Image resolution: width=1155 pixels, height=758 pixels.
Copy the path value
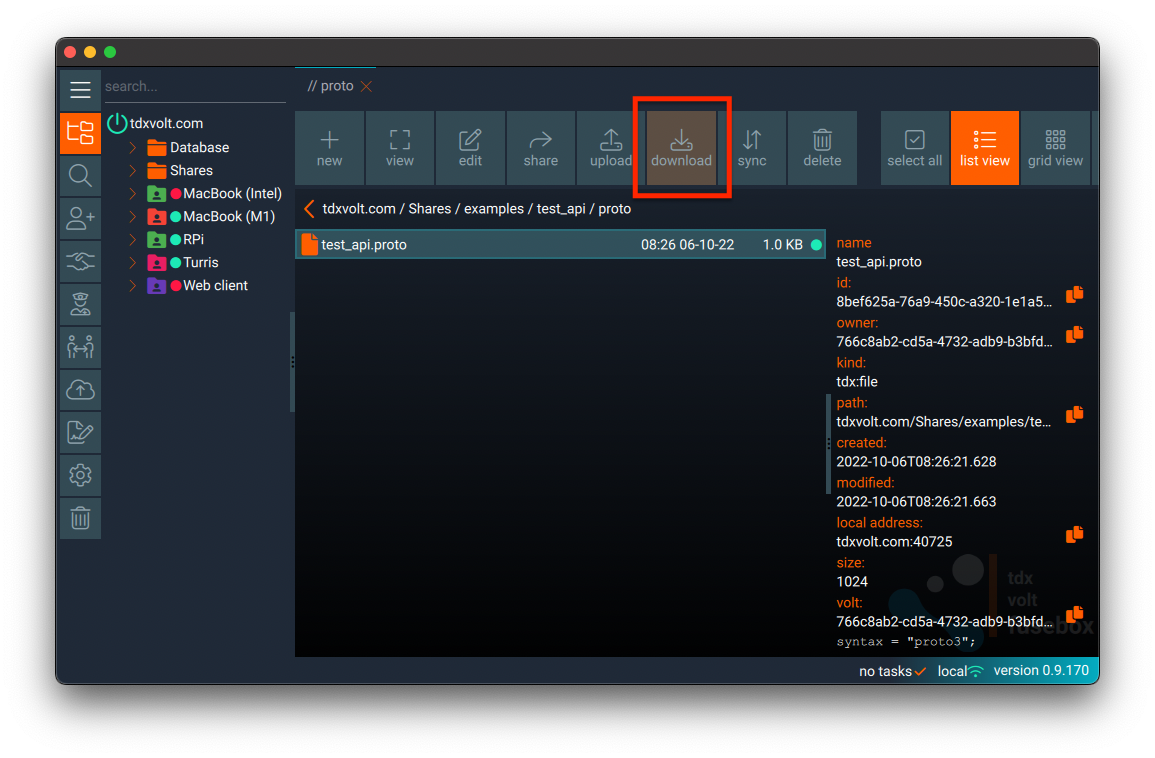pyautogui.click(x=1075, y=415)
